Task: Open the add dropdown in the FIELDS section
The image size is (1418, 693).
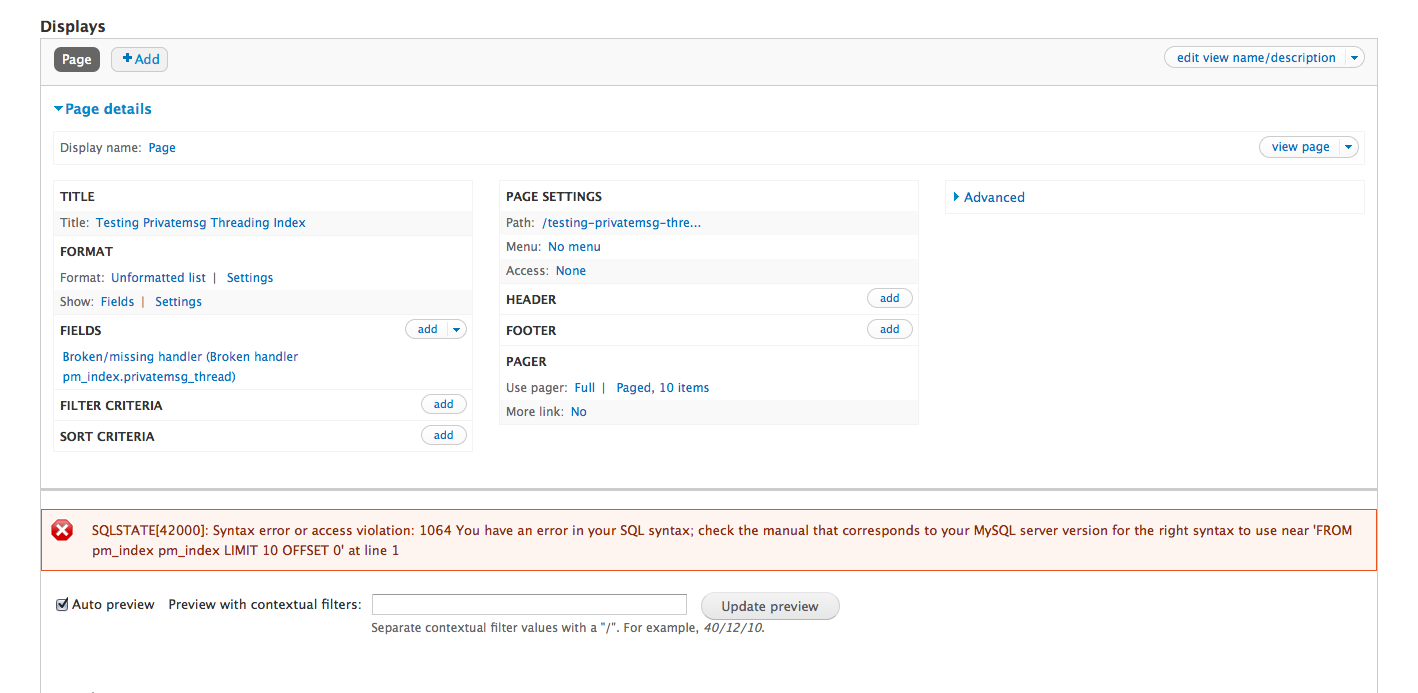Action: (456, 328)
